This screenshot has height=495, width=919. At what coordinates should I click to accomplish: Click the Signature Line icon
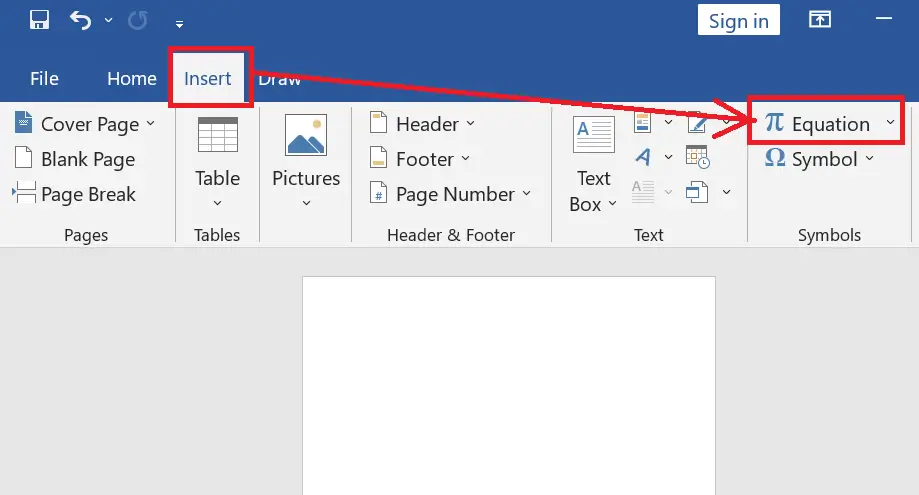[x=697, y=122]
